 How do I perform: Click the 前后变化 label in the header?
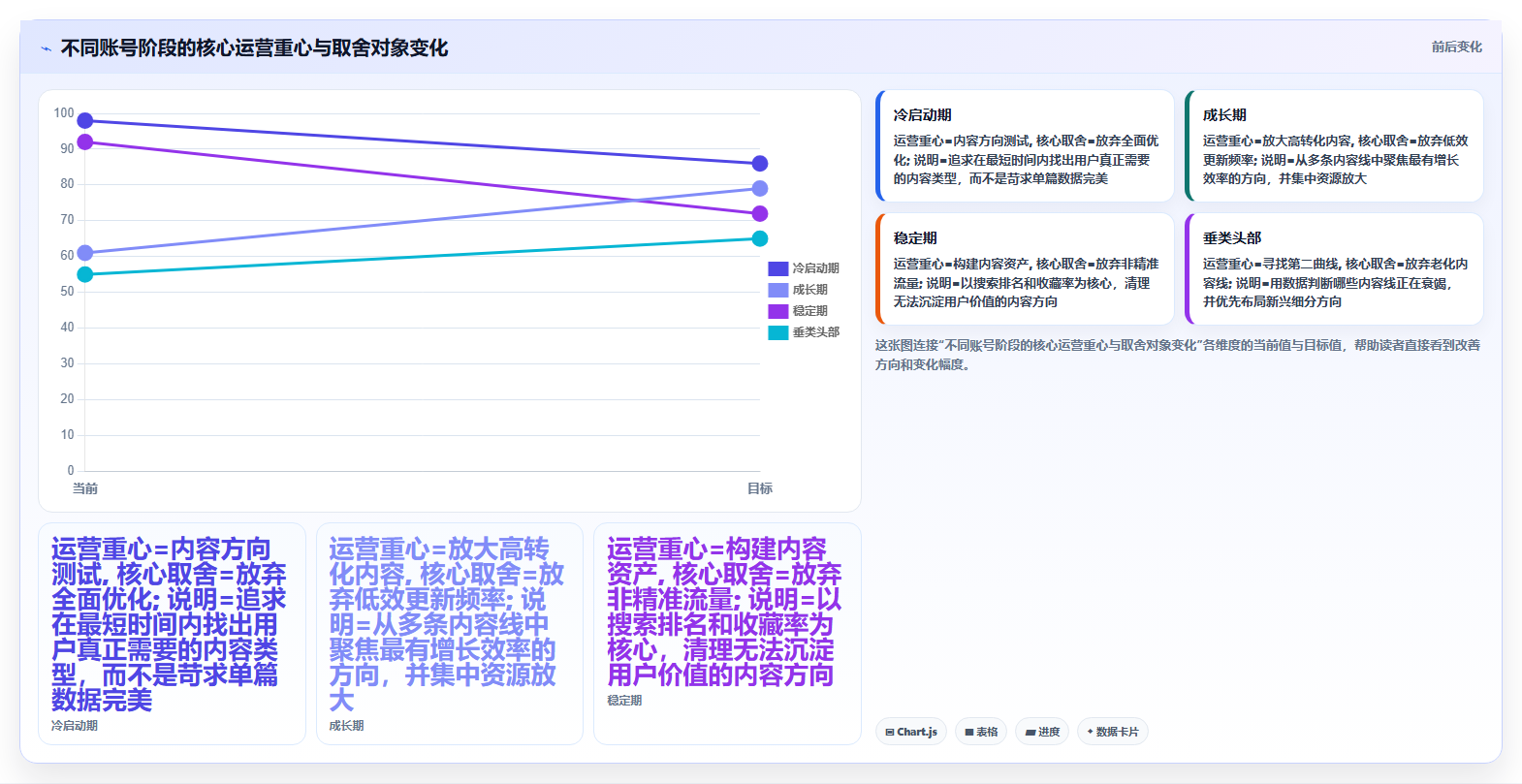(x=1457, y=47)
